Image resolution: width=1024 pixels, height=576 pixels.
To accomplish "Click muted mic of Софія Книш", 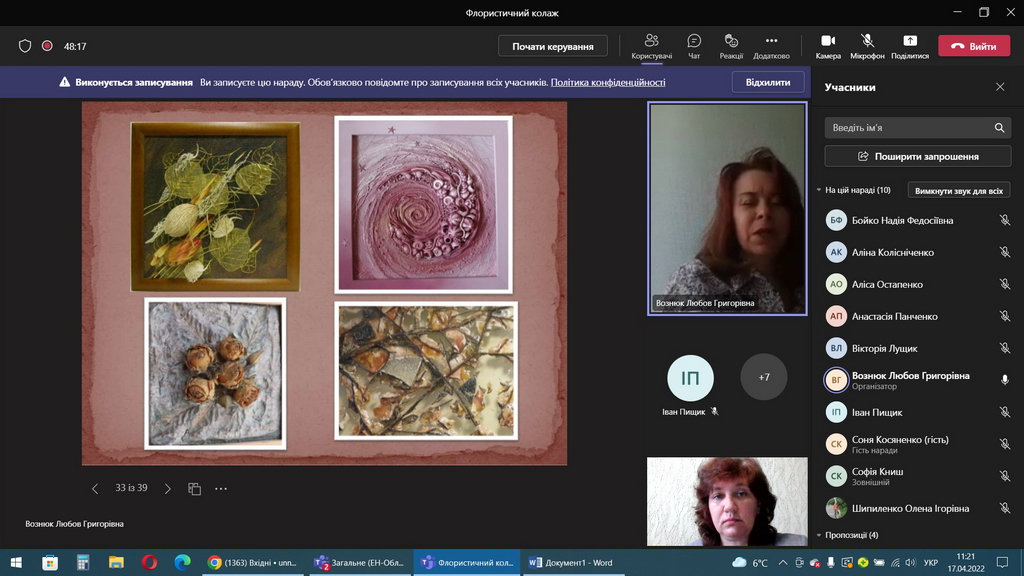I will [x=1004, y=476].
